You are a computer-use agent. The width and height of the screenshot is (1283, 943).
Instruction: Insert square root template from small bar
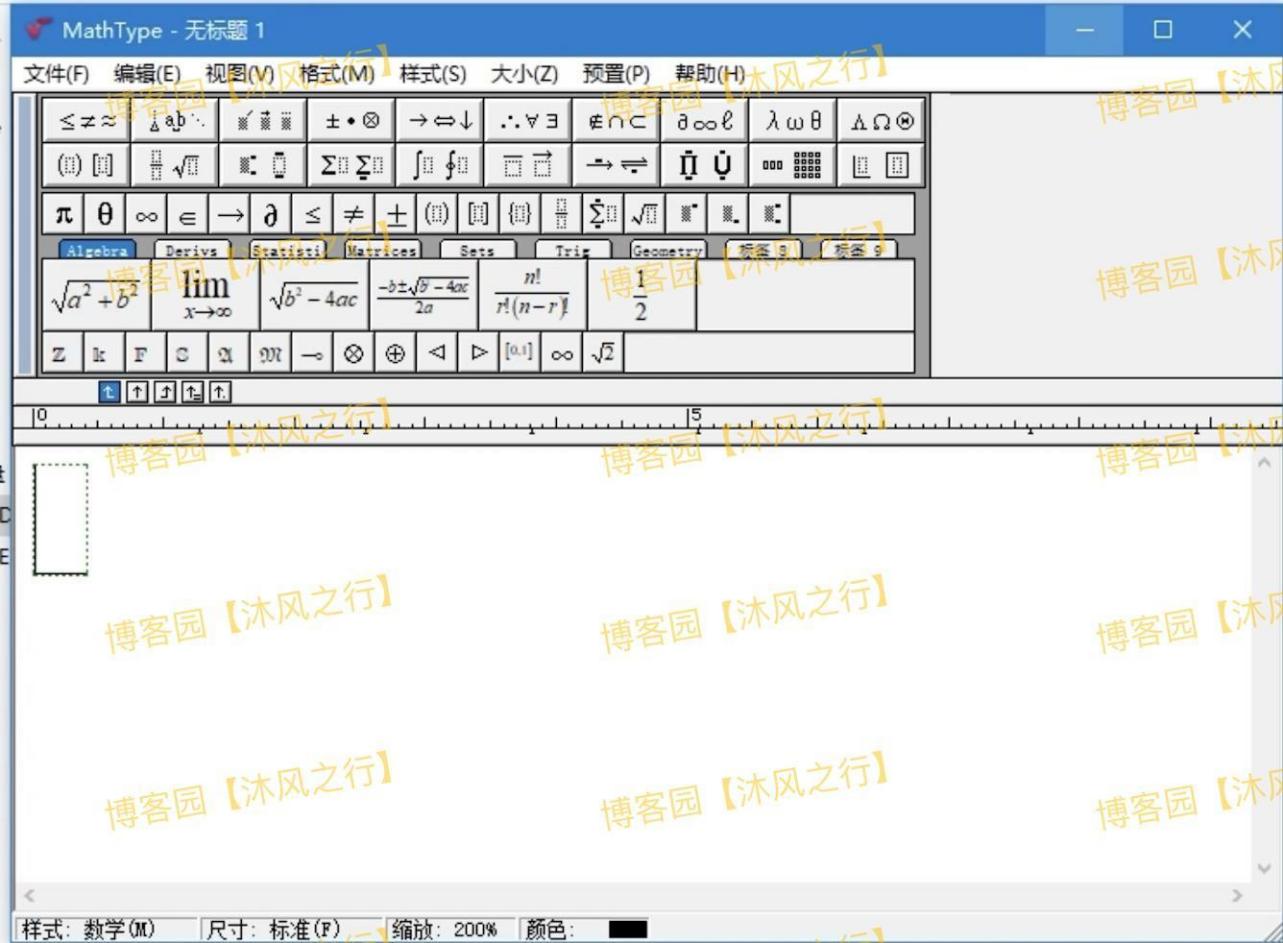pos(645,214)
